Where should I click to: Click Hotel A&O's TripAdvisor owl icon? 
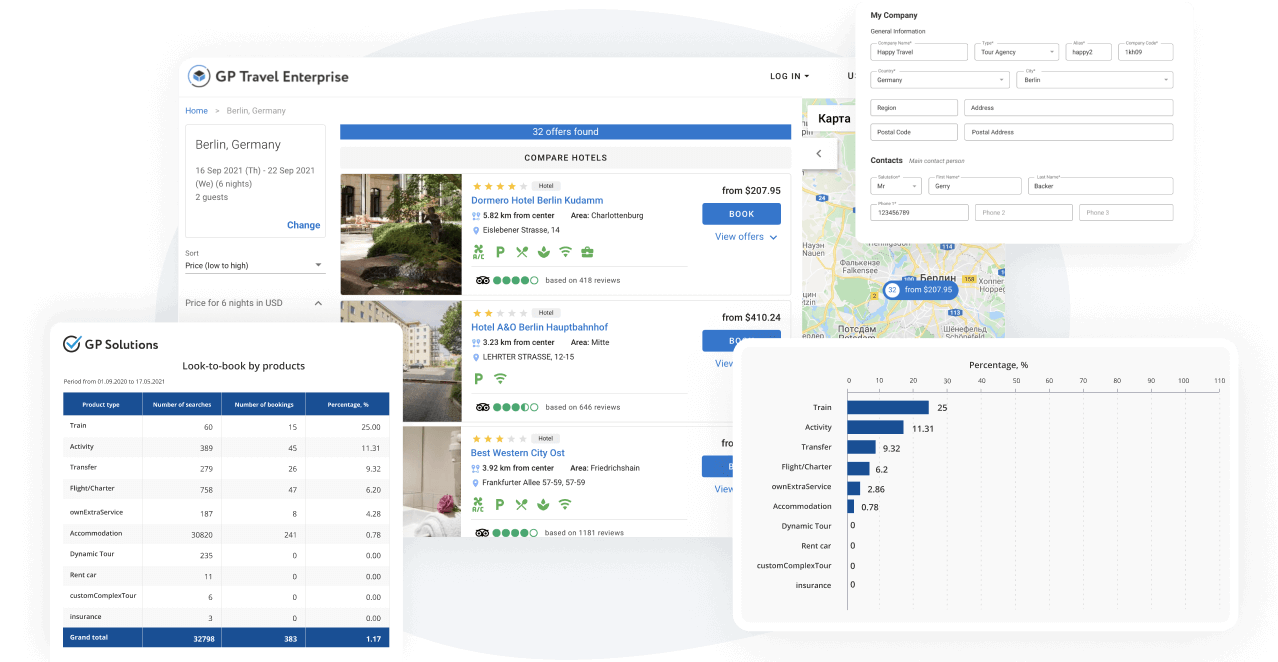point(482,407)
